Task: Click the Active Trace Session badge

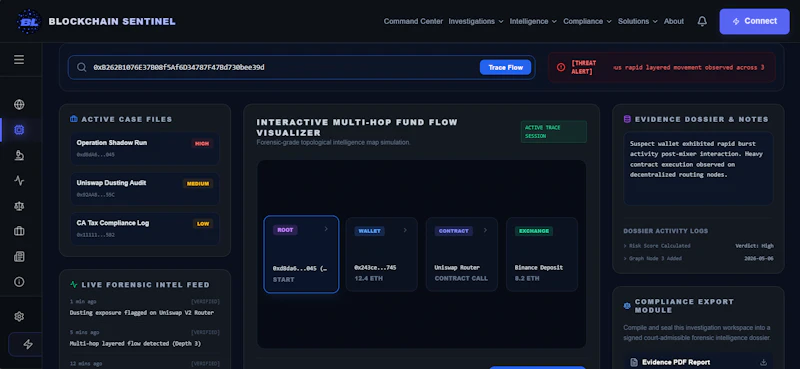Action: tap(553, 132)
